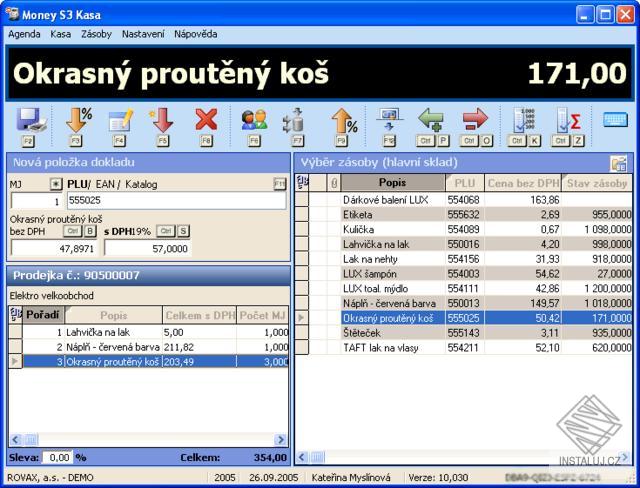Select receipt line 1 Lahvička na lak
Image resolution: width=640 pixels, height=488 pixels.
point(149,332)
